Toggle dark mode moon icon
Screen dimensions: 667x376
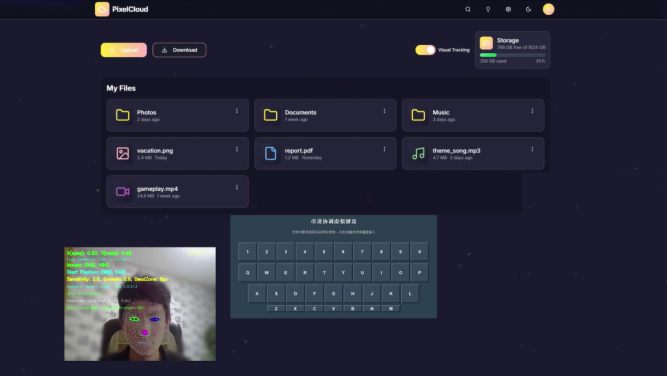pos(528,9)
